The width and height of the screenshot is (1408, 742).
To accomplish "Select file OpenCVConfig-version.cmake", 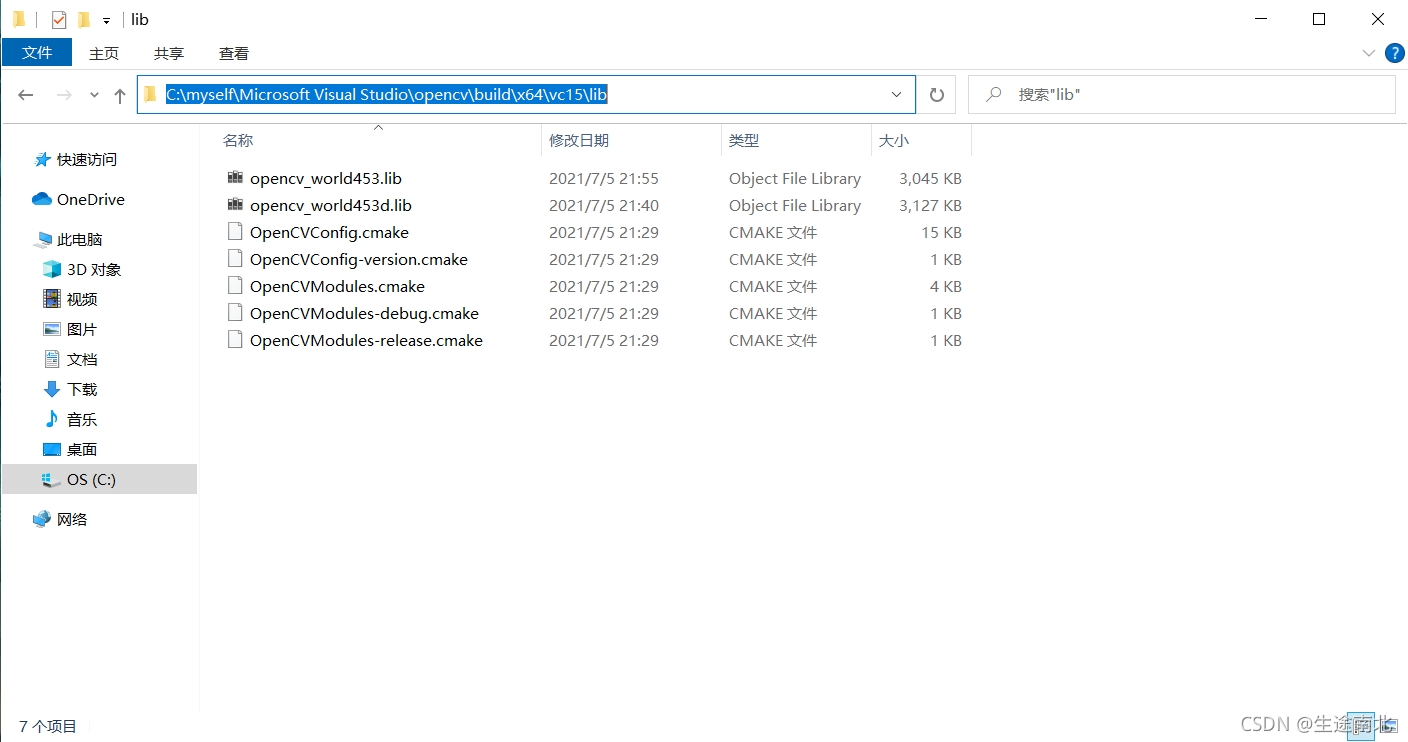I will pyautogui.click(x=359, y=260).
